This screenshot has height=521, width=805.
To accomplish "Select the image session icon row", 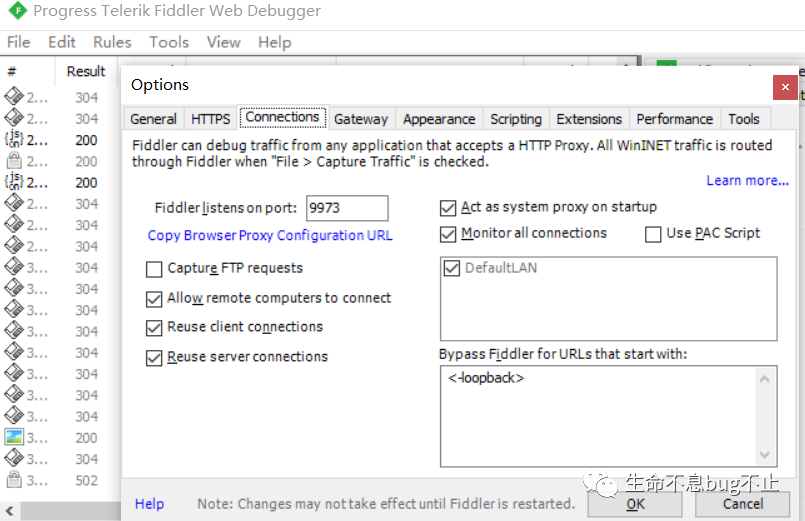I will click(60, 438).
